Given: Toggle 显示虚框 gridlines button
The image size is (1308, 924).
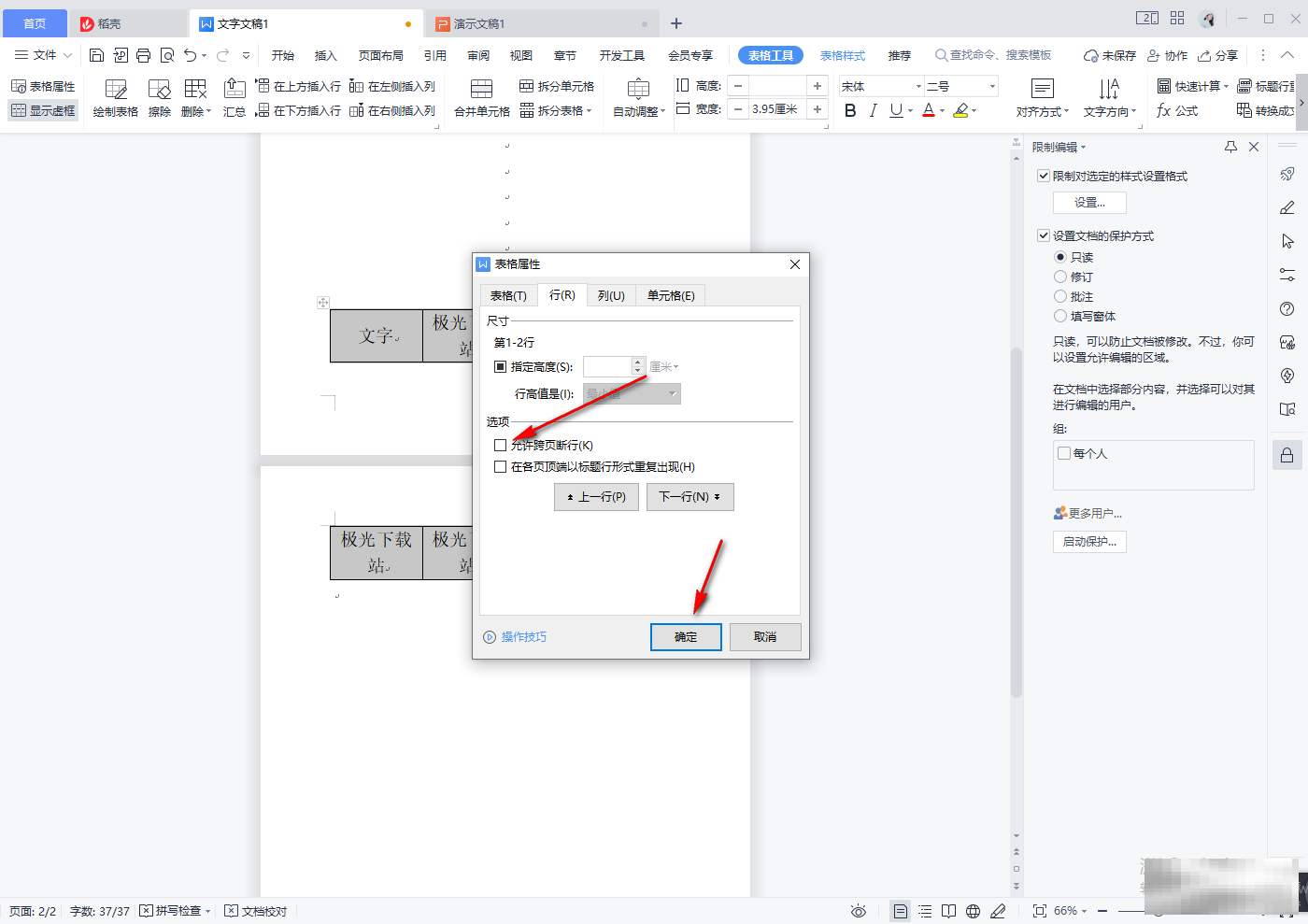Looking at the screenshot, I should pyautogui.click(x=43, y=110).
